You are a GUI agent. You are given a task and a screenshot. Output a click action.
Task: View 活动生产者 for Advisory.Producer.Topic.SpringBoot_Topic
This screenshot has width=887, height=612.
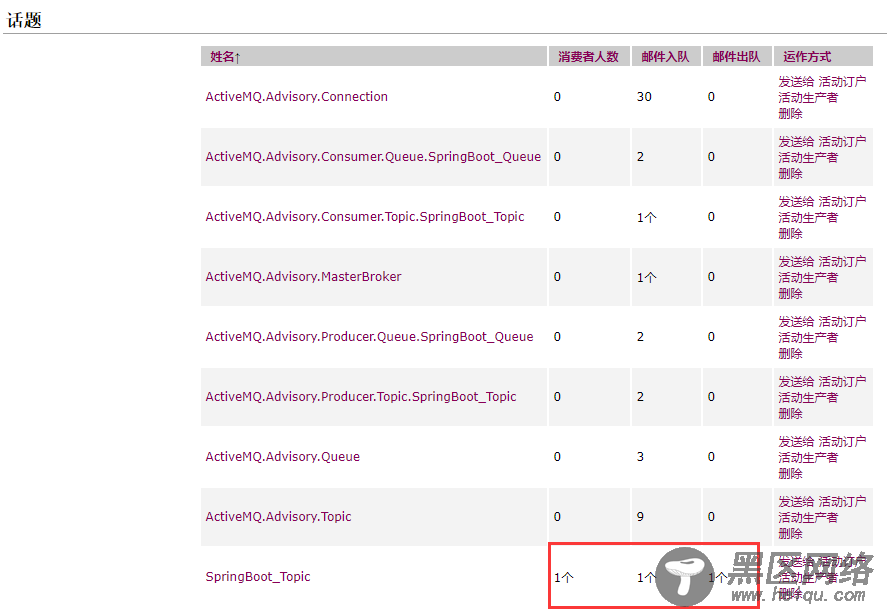click(x=808, y=397)
